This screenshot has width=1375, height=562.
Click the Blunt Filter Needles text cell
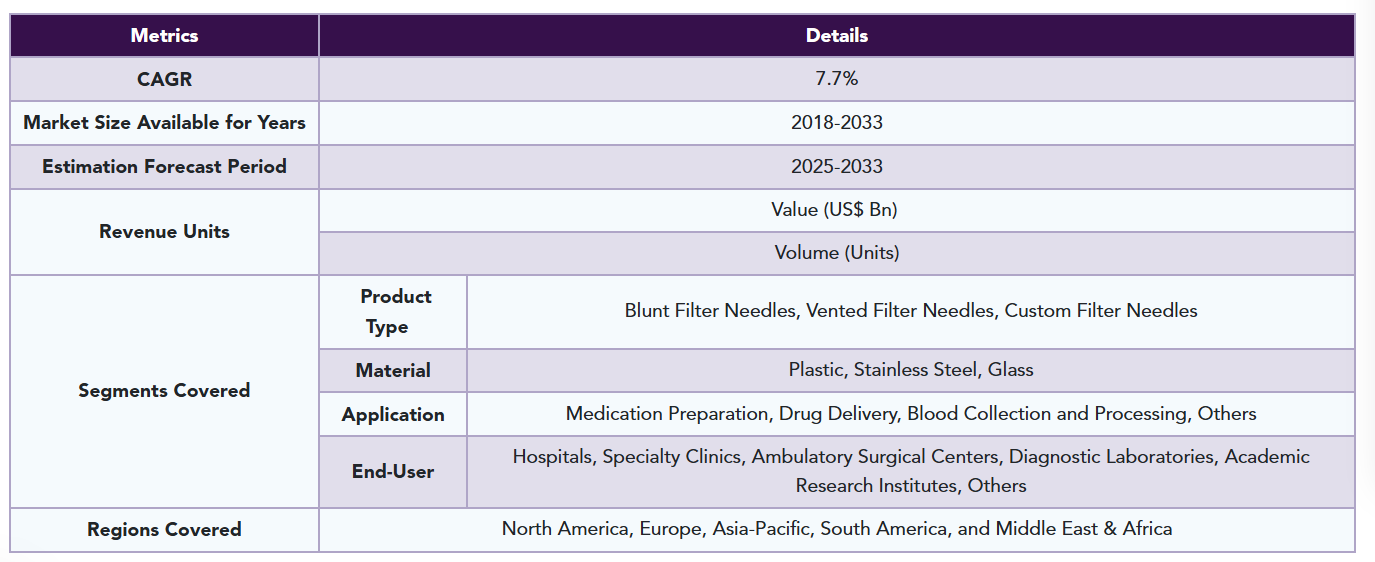(911, 312)
